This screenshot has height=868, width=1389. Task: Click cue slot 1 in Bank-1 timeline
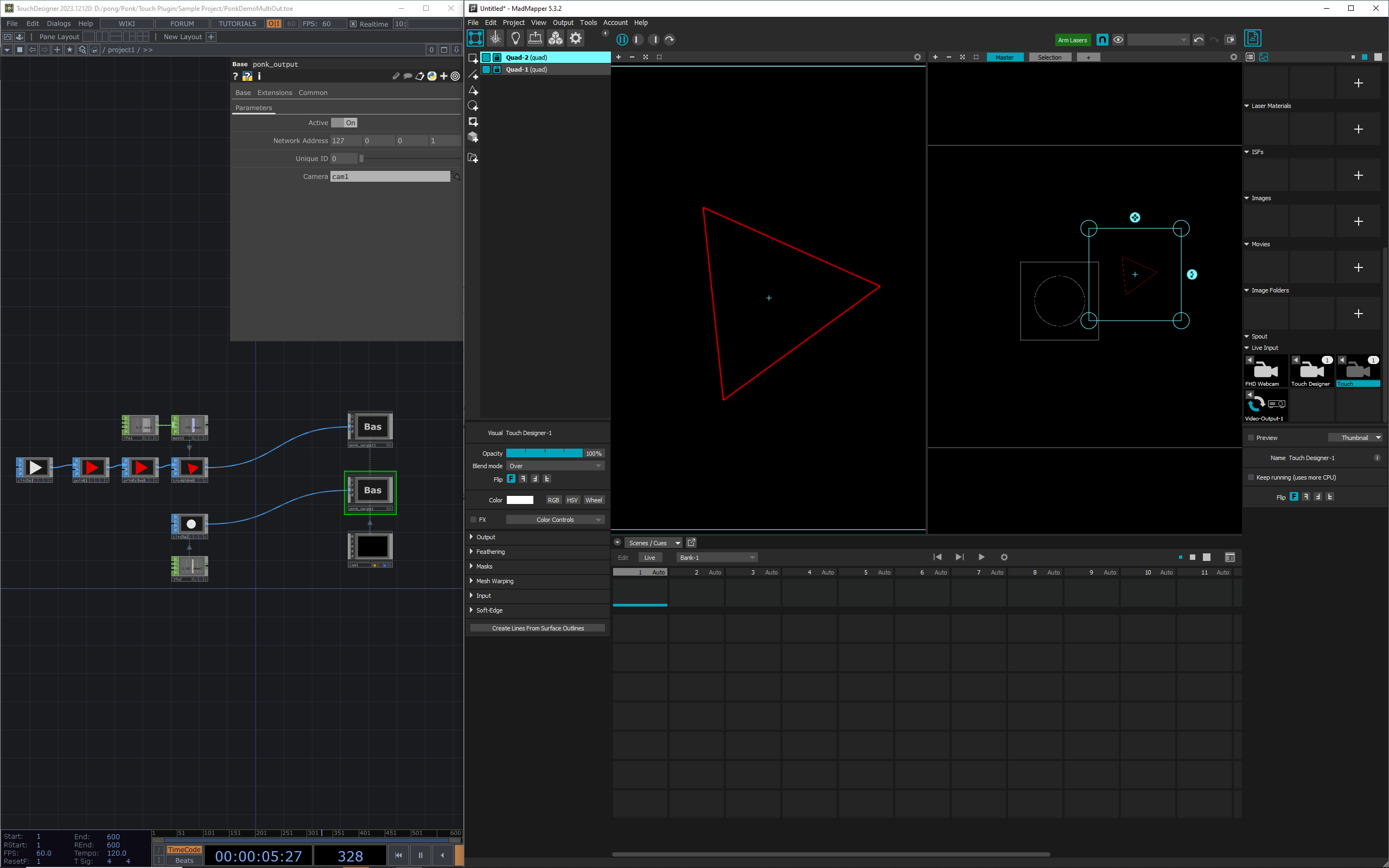tap(640, 591)
